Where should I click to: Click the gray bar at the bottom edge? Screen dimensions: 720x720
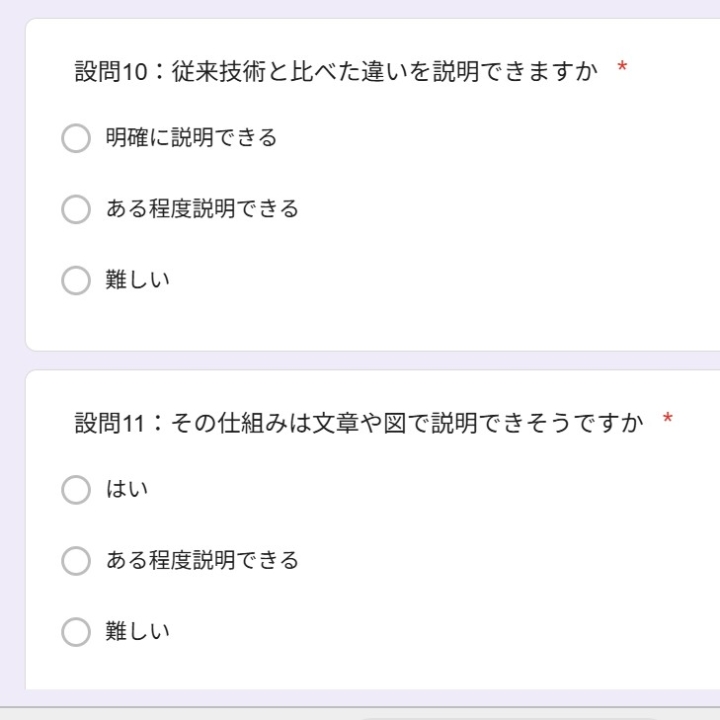tap(200, 713)
